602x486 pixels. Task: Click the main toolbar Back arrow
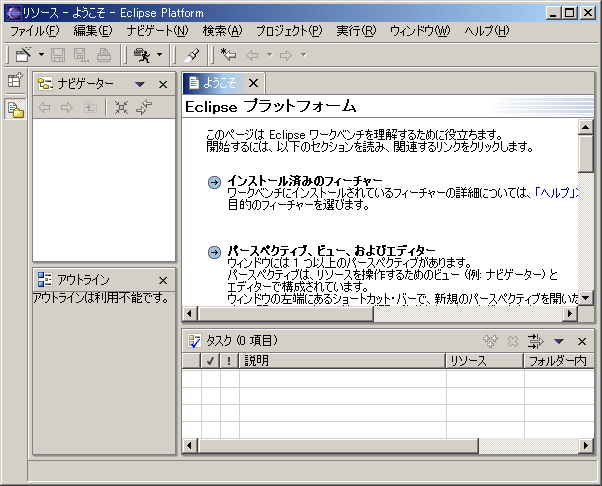tap(252, 55)
